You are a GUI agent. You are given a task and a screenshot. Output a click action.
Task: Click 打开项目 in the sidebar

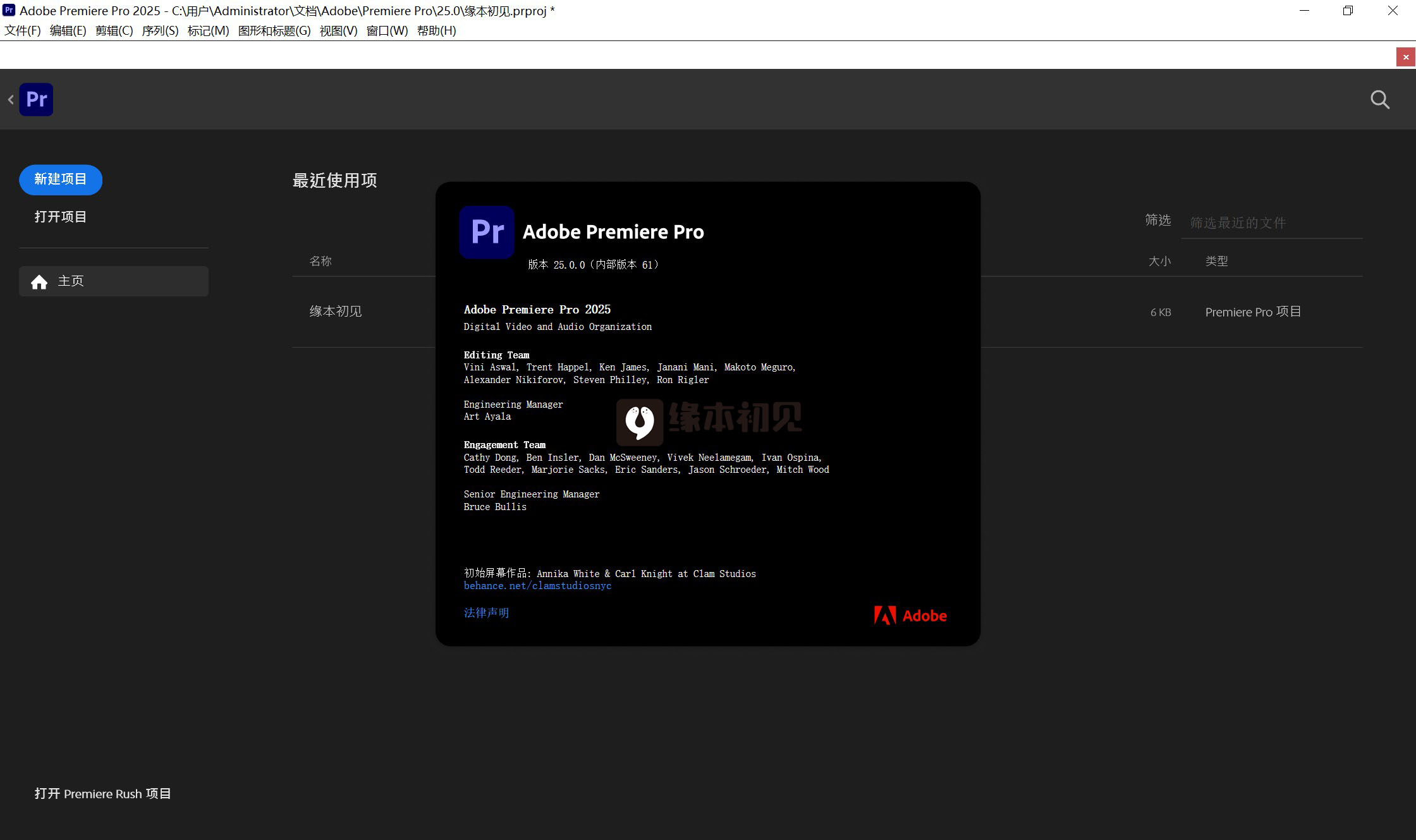click(60, 217)
